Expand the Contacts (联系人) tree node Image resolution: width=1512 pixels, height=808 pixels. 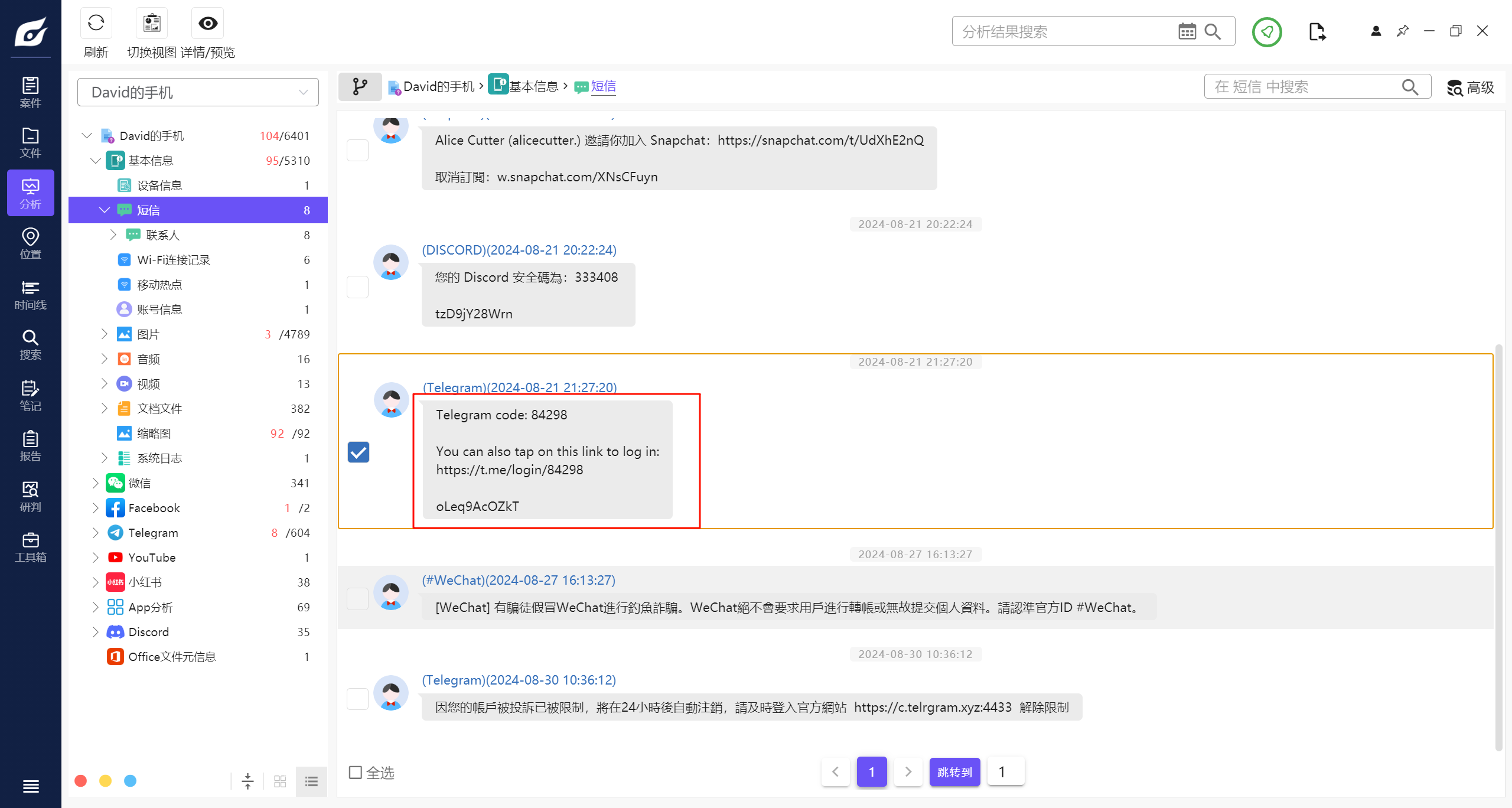(x=113, y=235)
